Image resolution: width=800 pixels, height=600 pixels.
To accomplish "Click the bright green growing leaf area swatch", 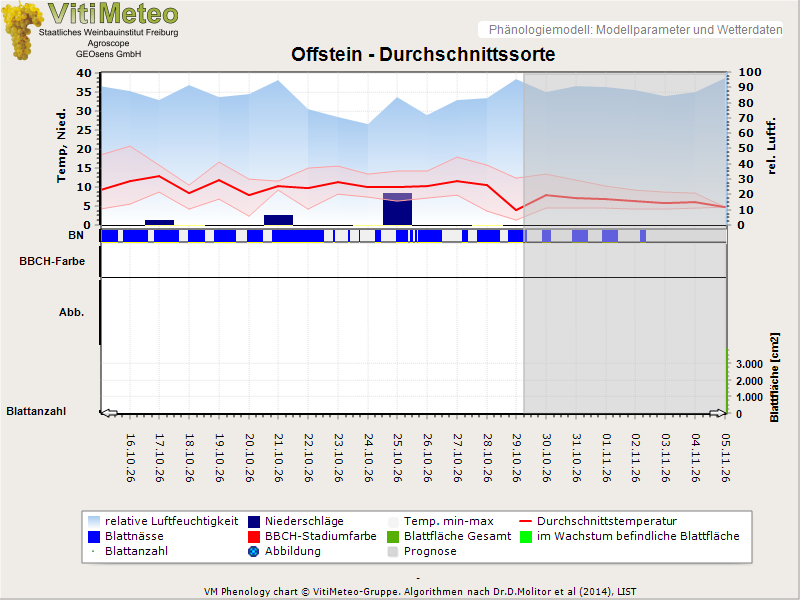I will [x=526, y=537].
